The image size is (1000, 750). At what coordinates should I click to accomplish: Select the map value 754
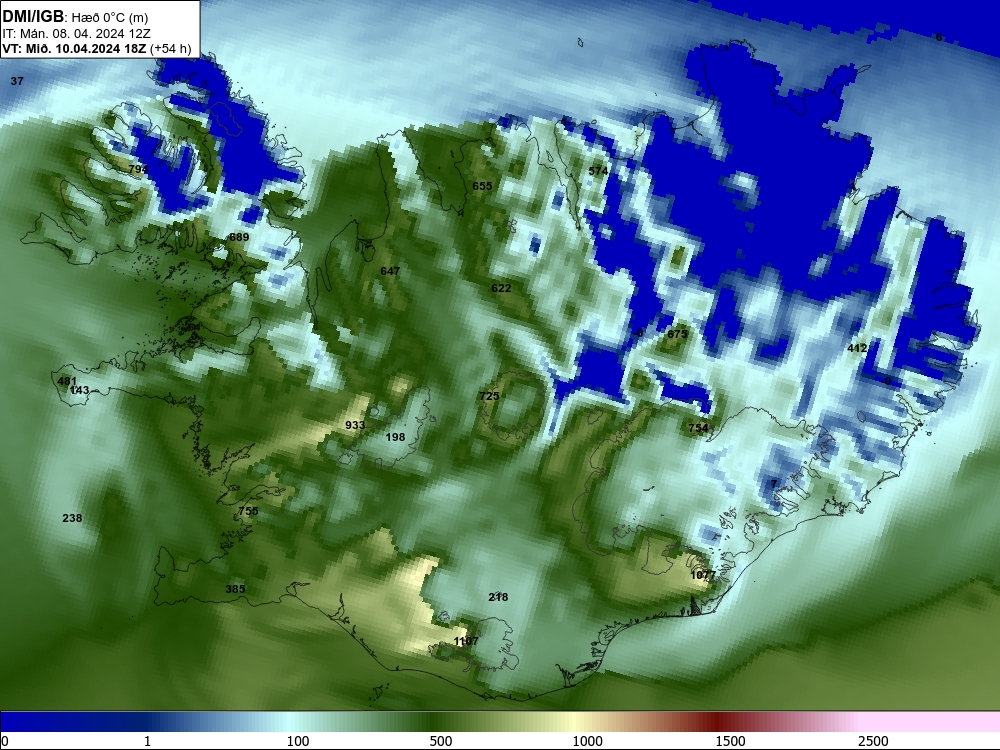point(698,428)
